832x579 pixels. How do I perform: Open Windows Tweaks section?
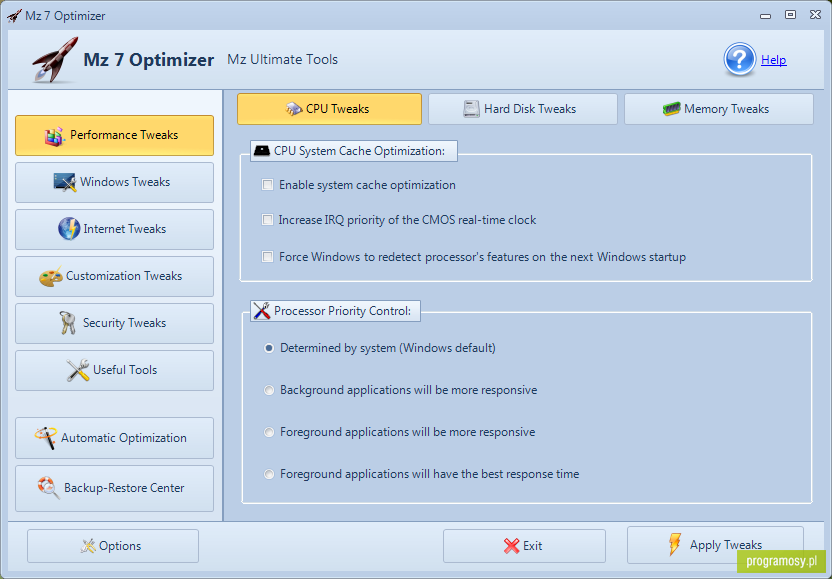pos(115,182)
